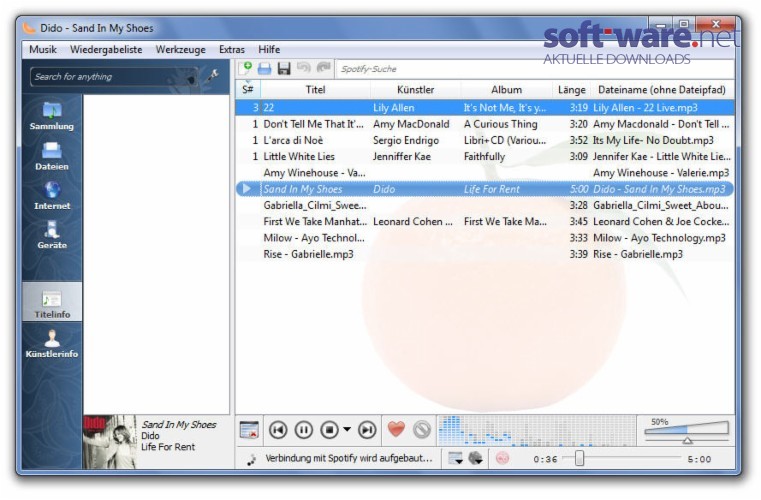The width and height of the screenshot is (761, 500).
Task: Click the play indicator arrow on the Dido row
Action: pyautogui.click(x=247, y=188)
